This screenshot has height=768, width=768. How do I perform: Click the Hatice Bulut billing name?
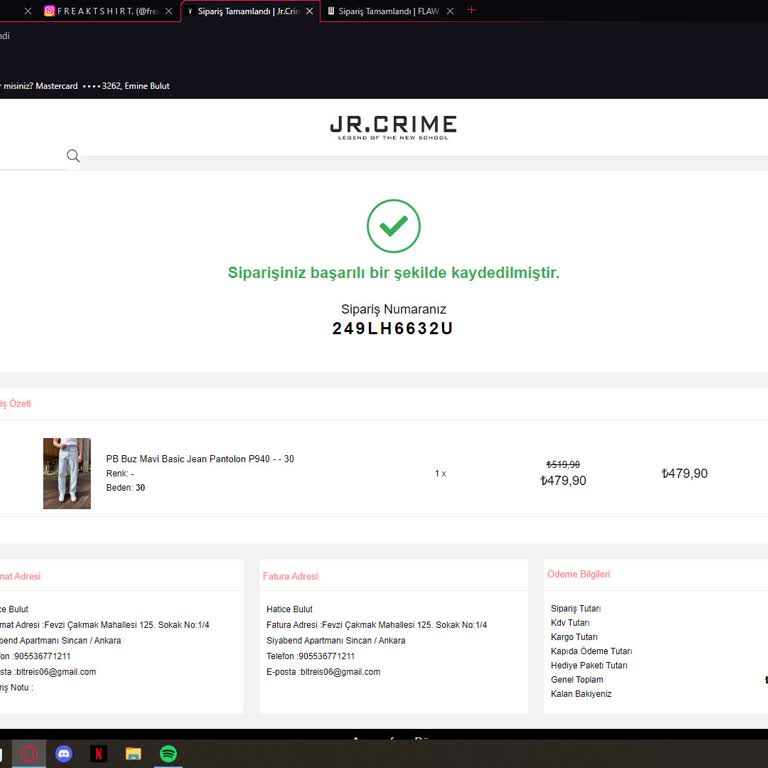(289, 609)
